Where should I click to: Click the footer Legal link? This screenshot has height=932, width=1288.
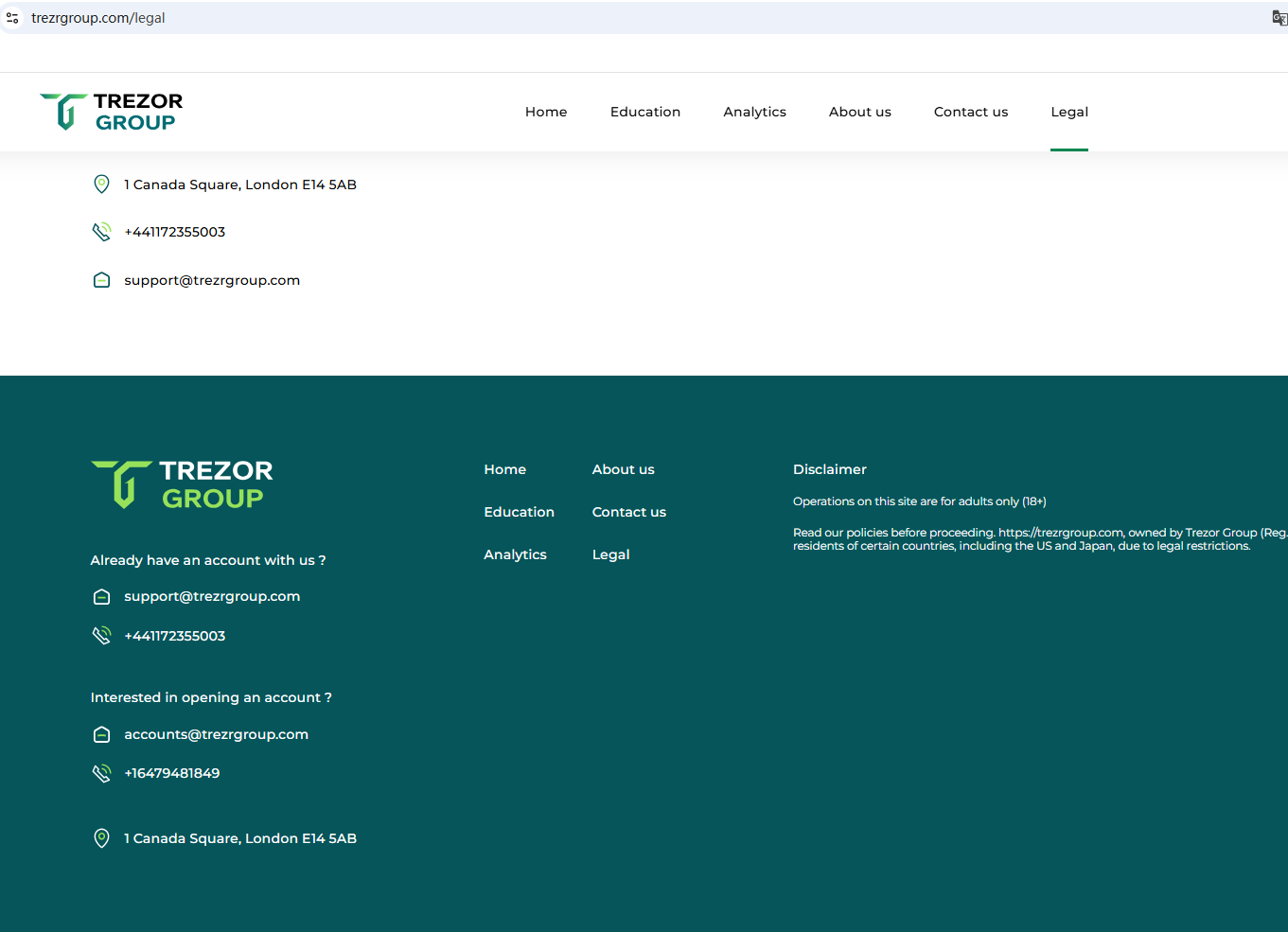point(610,554)
